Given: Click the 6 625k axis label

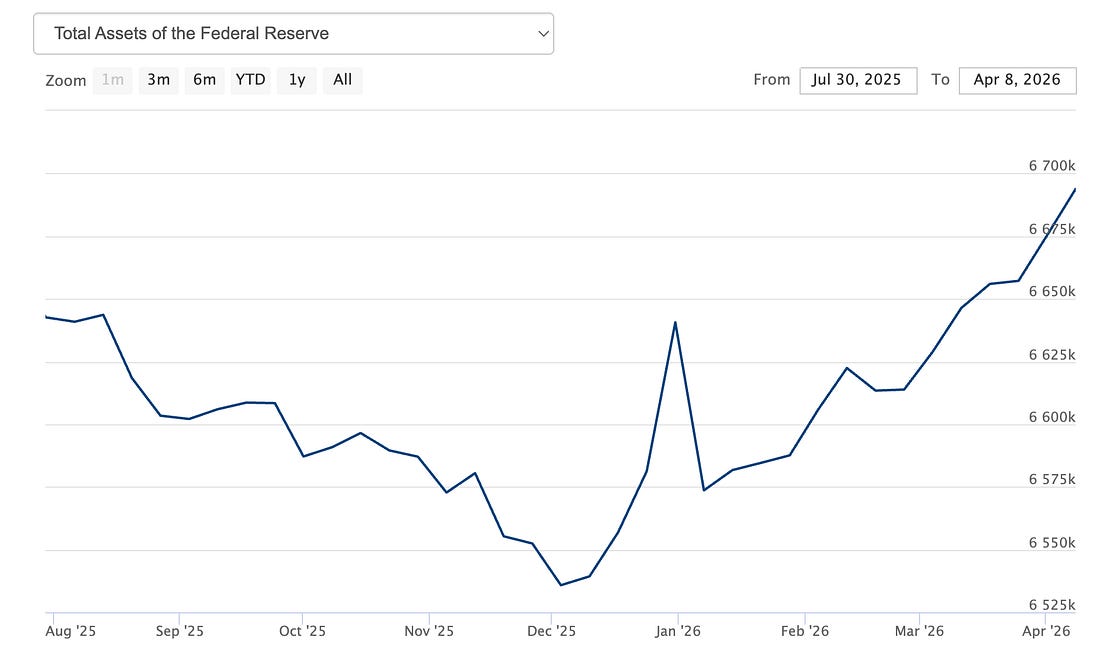Looking at the screenshot, I should pyautogui.click(x=1052, y=354).
